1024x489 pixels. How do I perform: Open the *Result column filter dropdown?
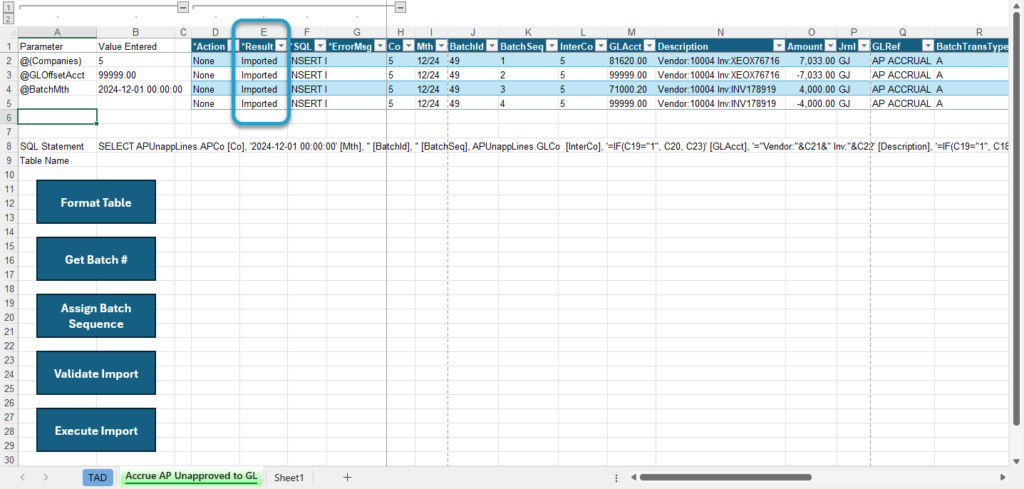point(281,46)
